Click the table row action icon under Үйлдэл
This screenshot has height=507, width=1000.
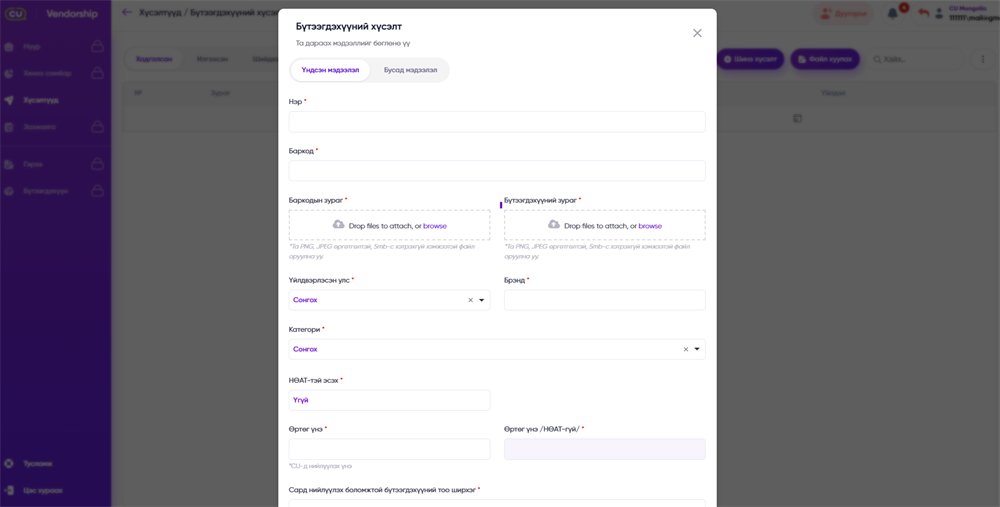click(x=797, y=119)
